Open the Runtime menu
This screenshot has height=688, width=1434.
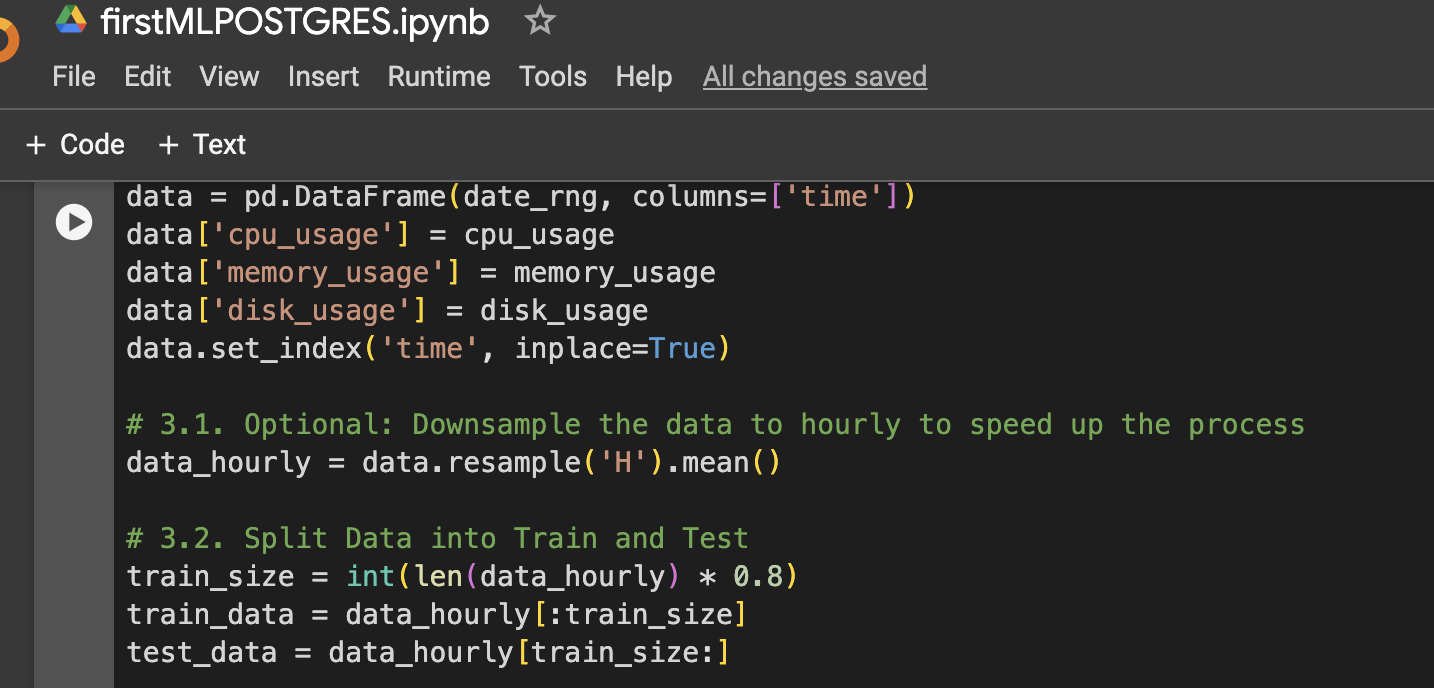pyautogui.click(x=438, y=76)
